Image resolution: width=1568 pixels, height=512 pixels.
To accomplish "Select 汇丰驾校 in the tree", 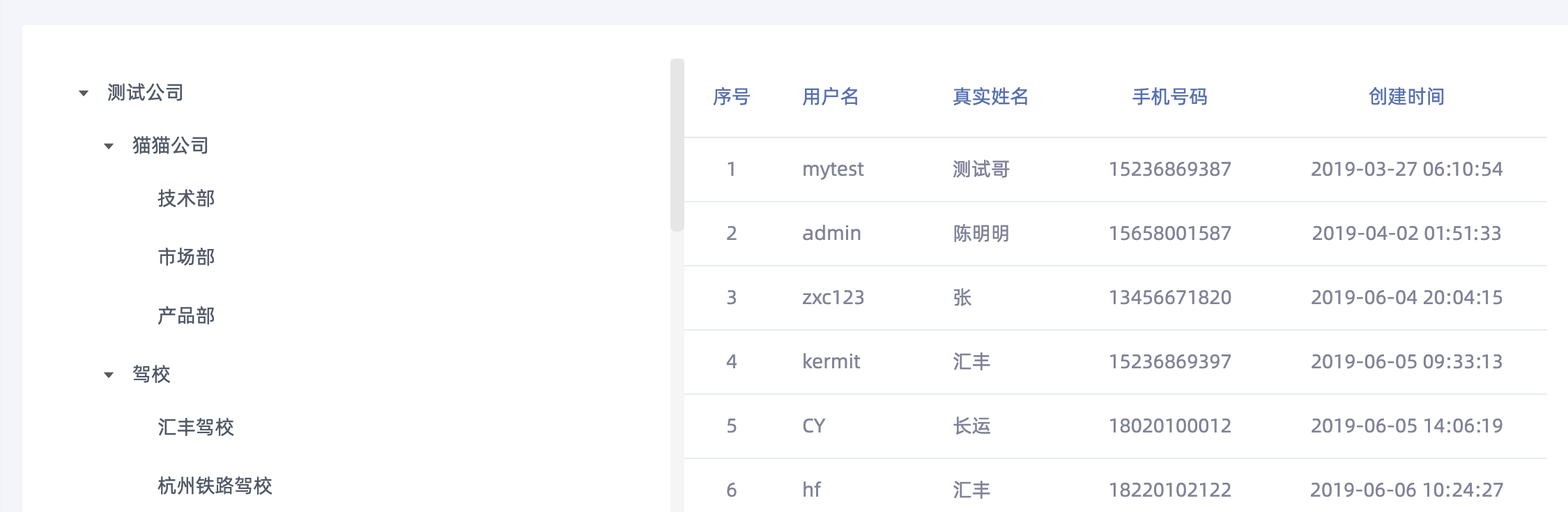I will coord(196,428).
